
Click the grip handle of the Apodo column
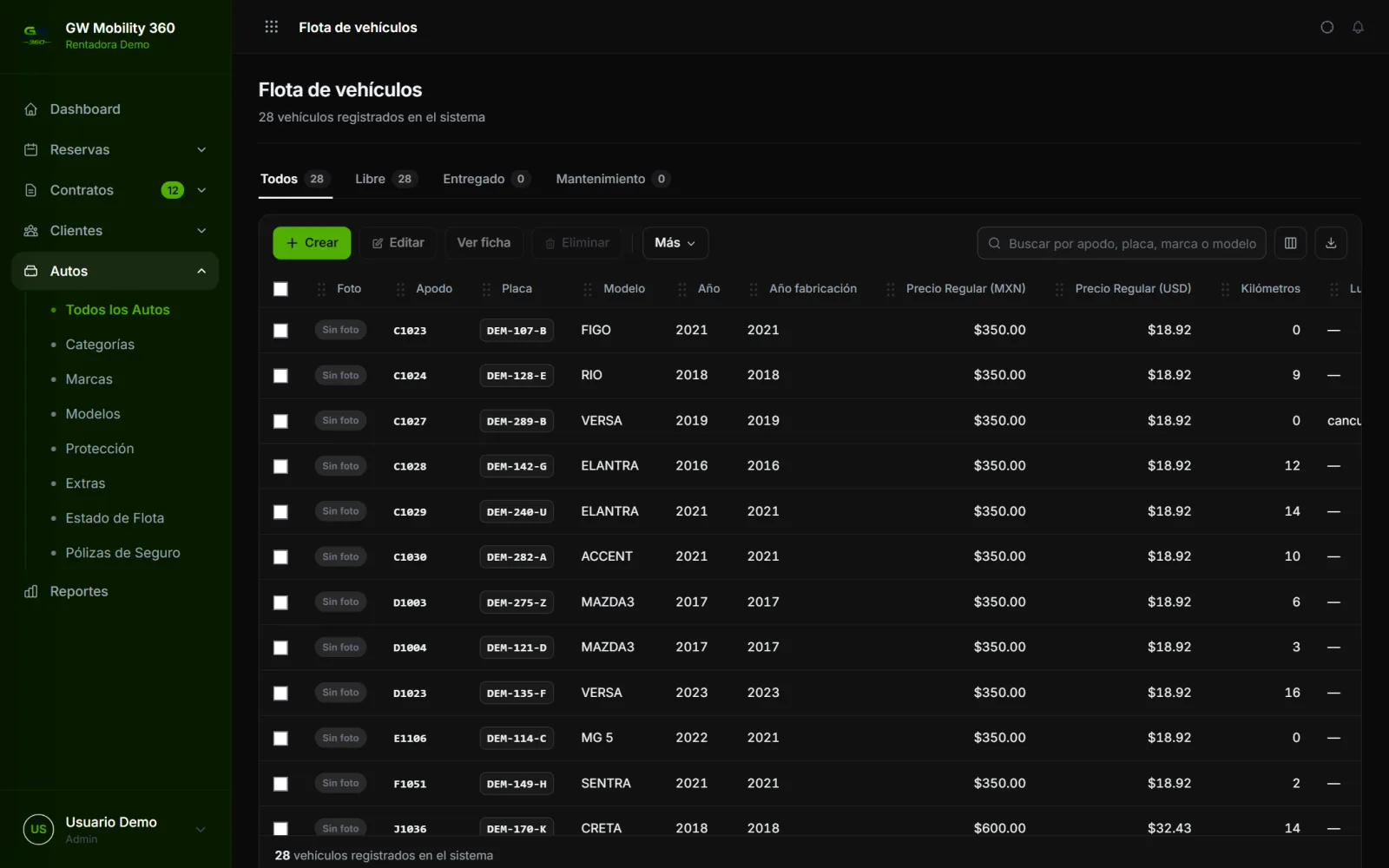click(x=400, y=289)
